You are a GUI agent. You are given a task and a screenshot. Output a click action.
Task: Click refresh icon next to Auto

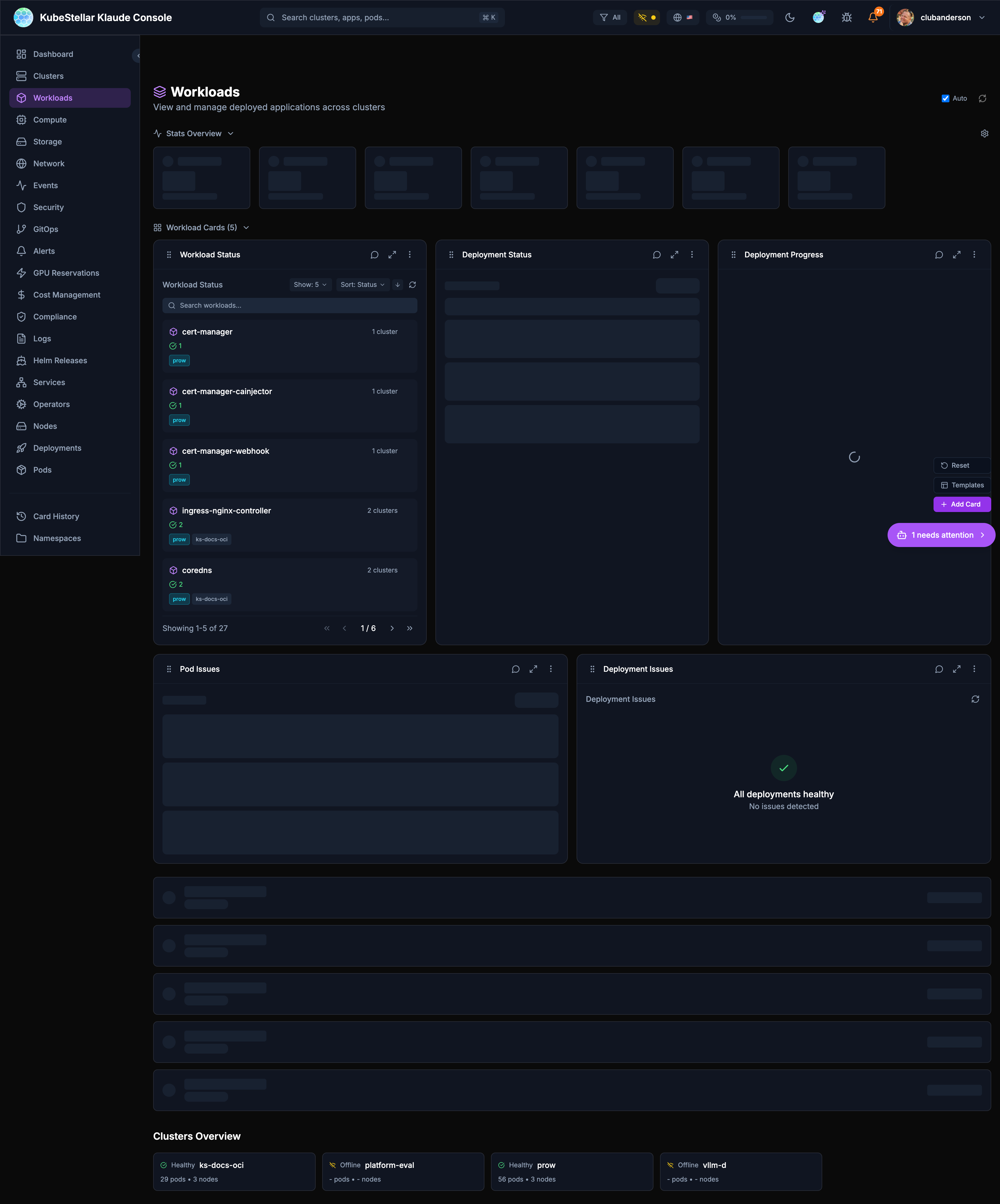point(982,99)
